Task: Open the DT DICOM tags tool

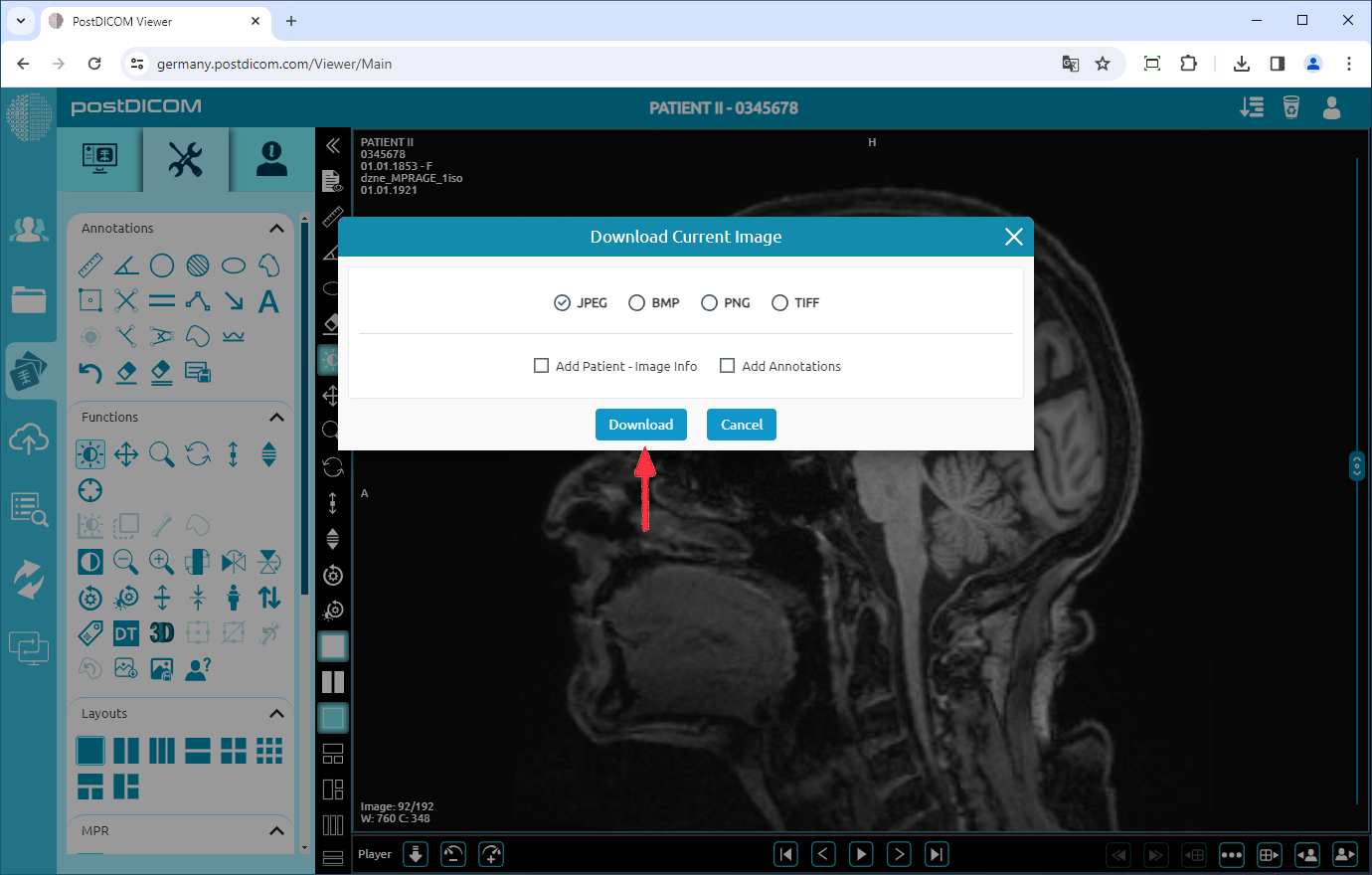Action: tap(125, 632)
